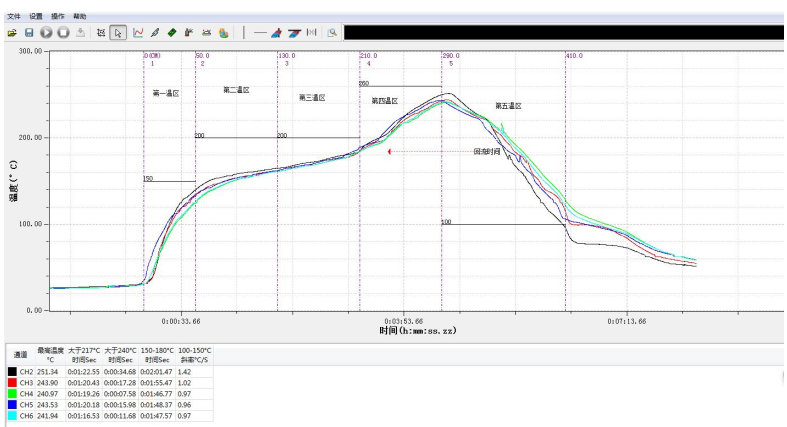
Task: Click the magnifier zoom icon
Action: click(x=332, y=32)
